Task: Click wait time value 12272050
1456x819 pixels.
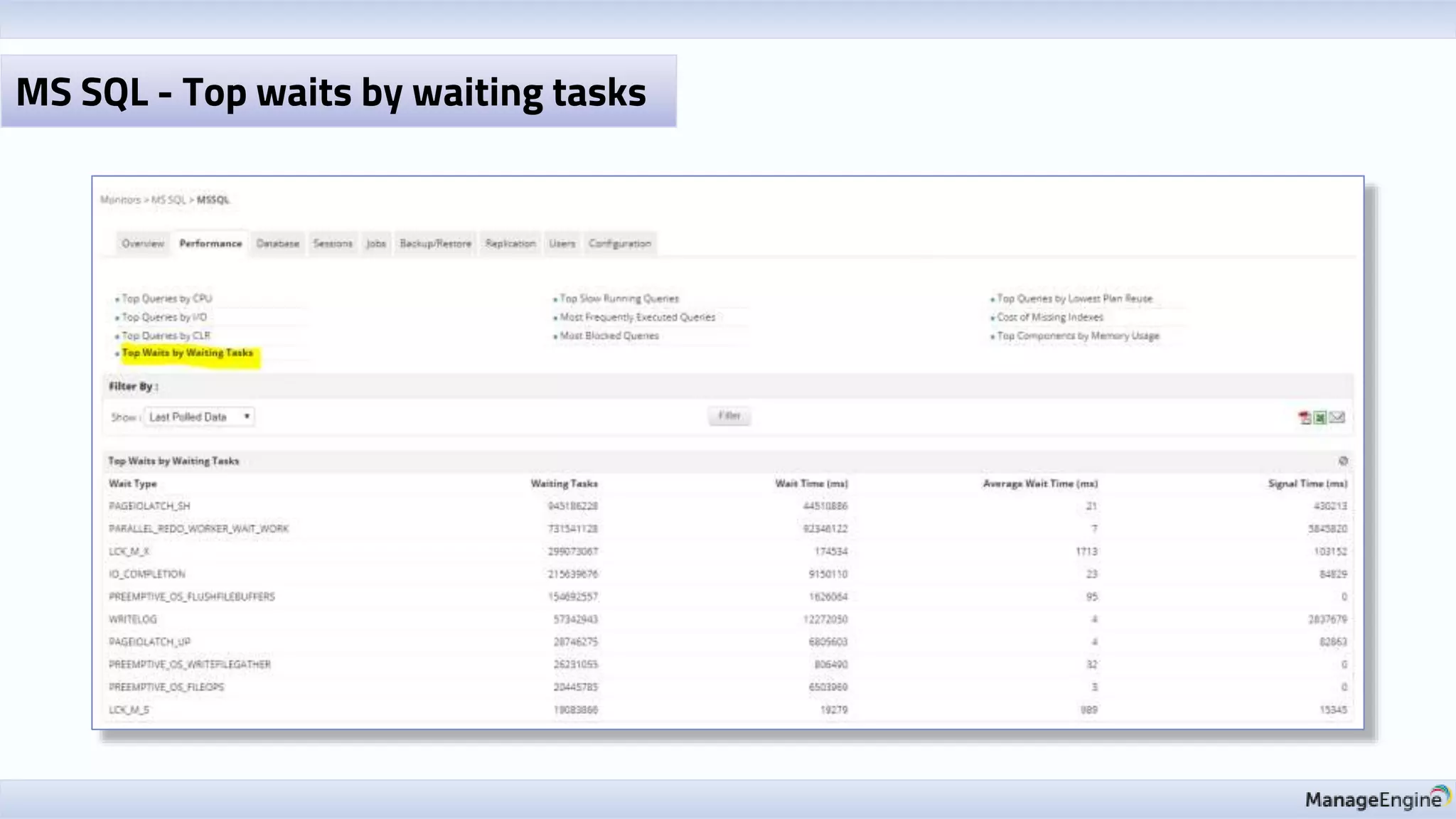Action: 825,619
